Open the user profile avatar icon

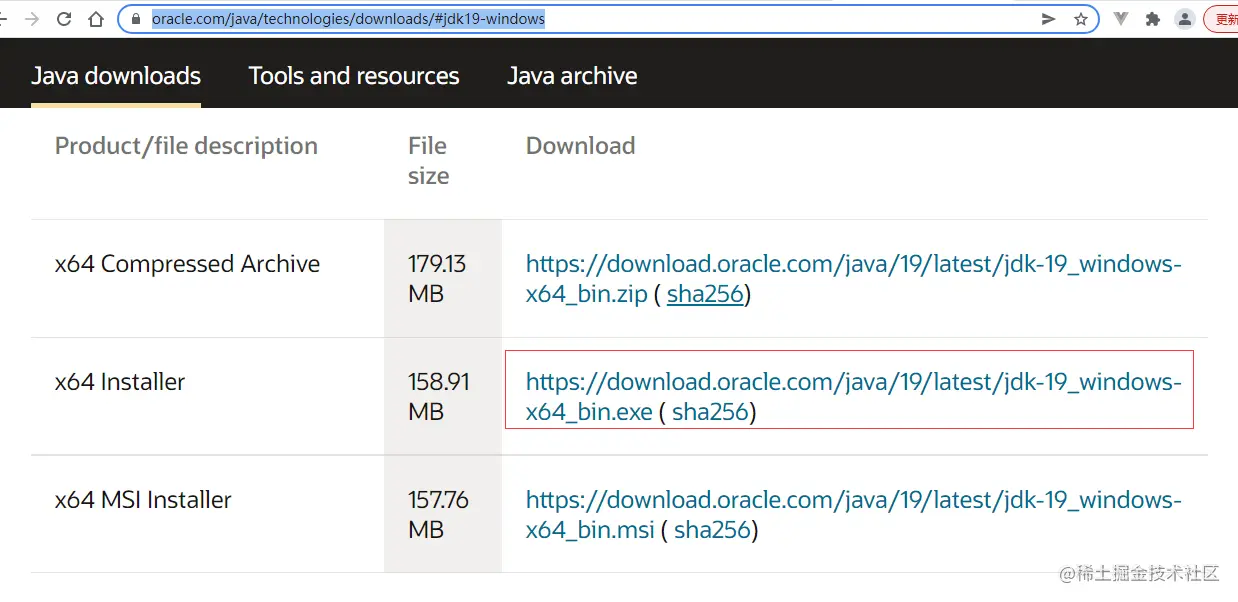point(1185,19)
